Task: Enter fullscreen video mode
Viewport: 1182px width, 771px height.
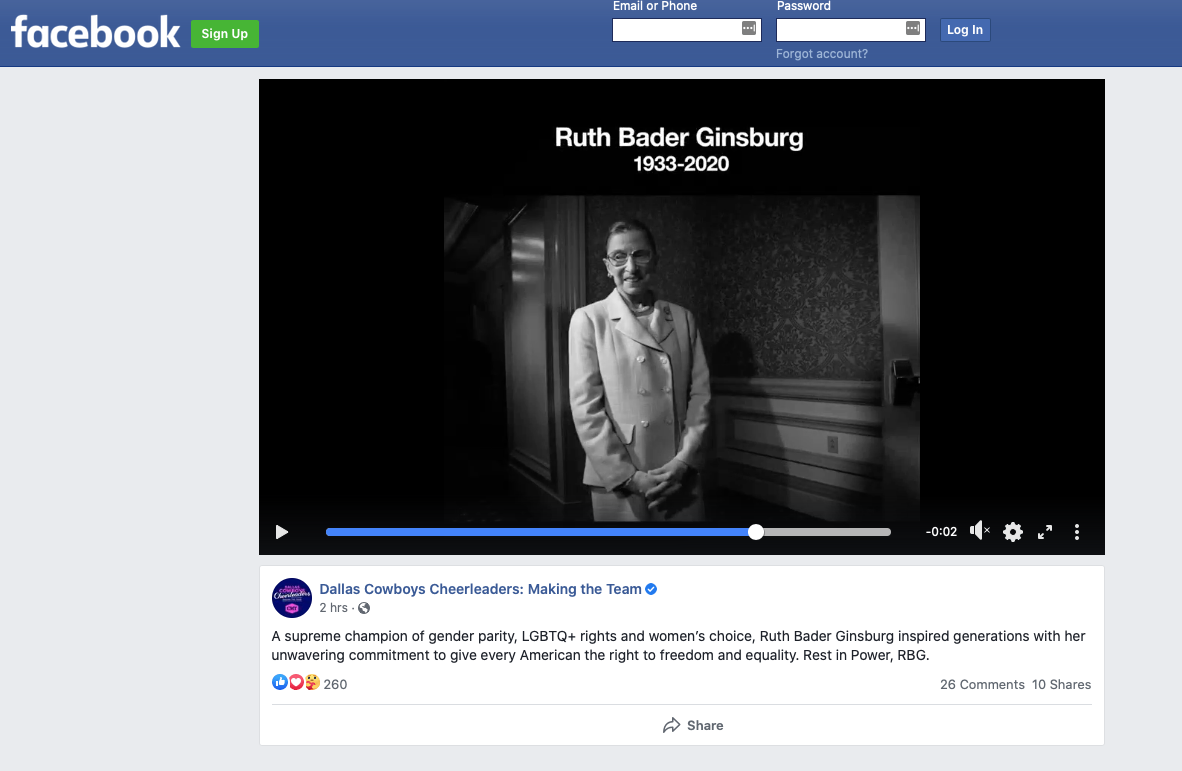Action: [x=1045, y=532]
